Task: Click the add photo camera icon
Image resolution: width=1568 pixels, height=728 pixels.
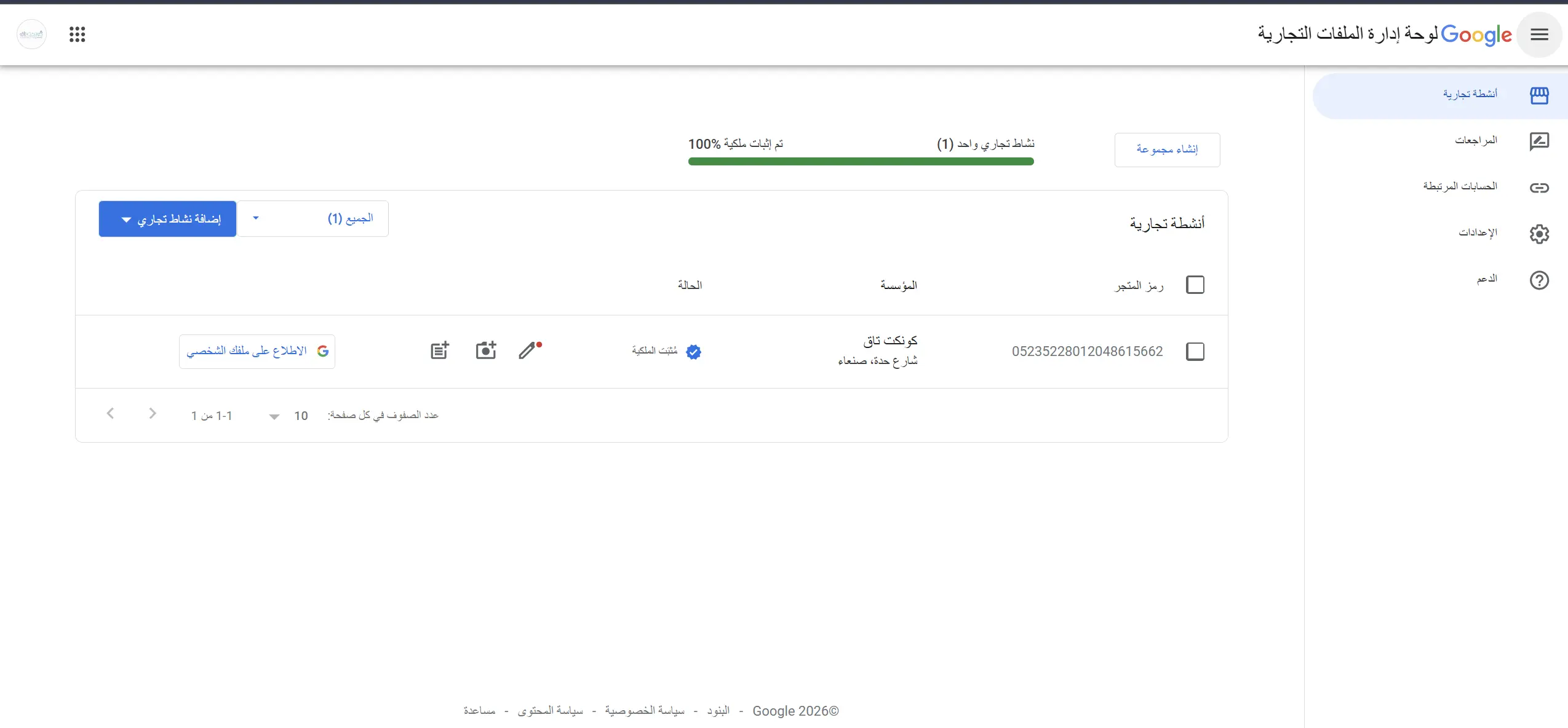Action: [x=486, y=350]
